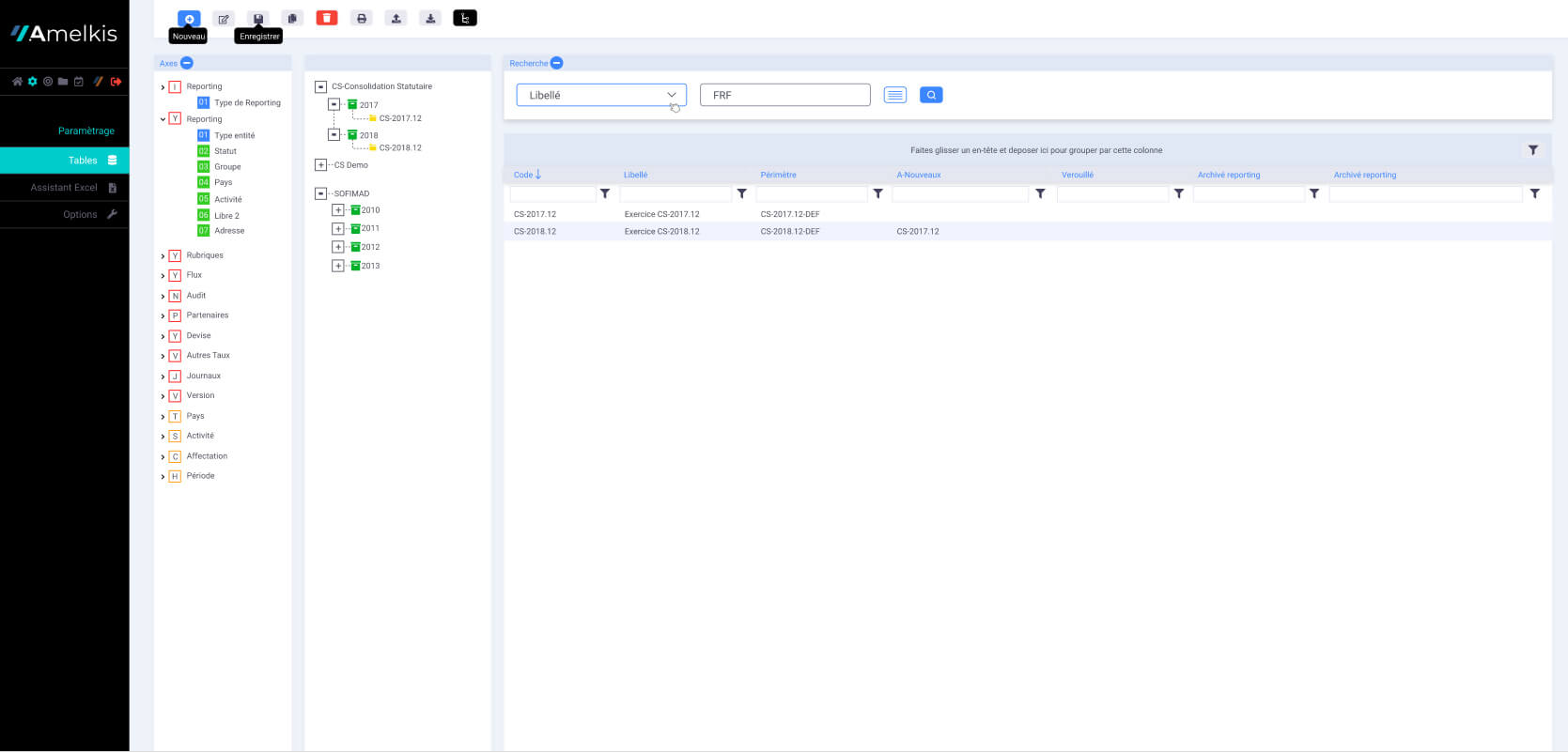
Task: Click the Code column filter input
Action: [552, 194]
